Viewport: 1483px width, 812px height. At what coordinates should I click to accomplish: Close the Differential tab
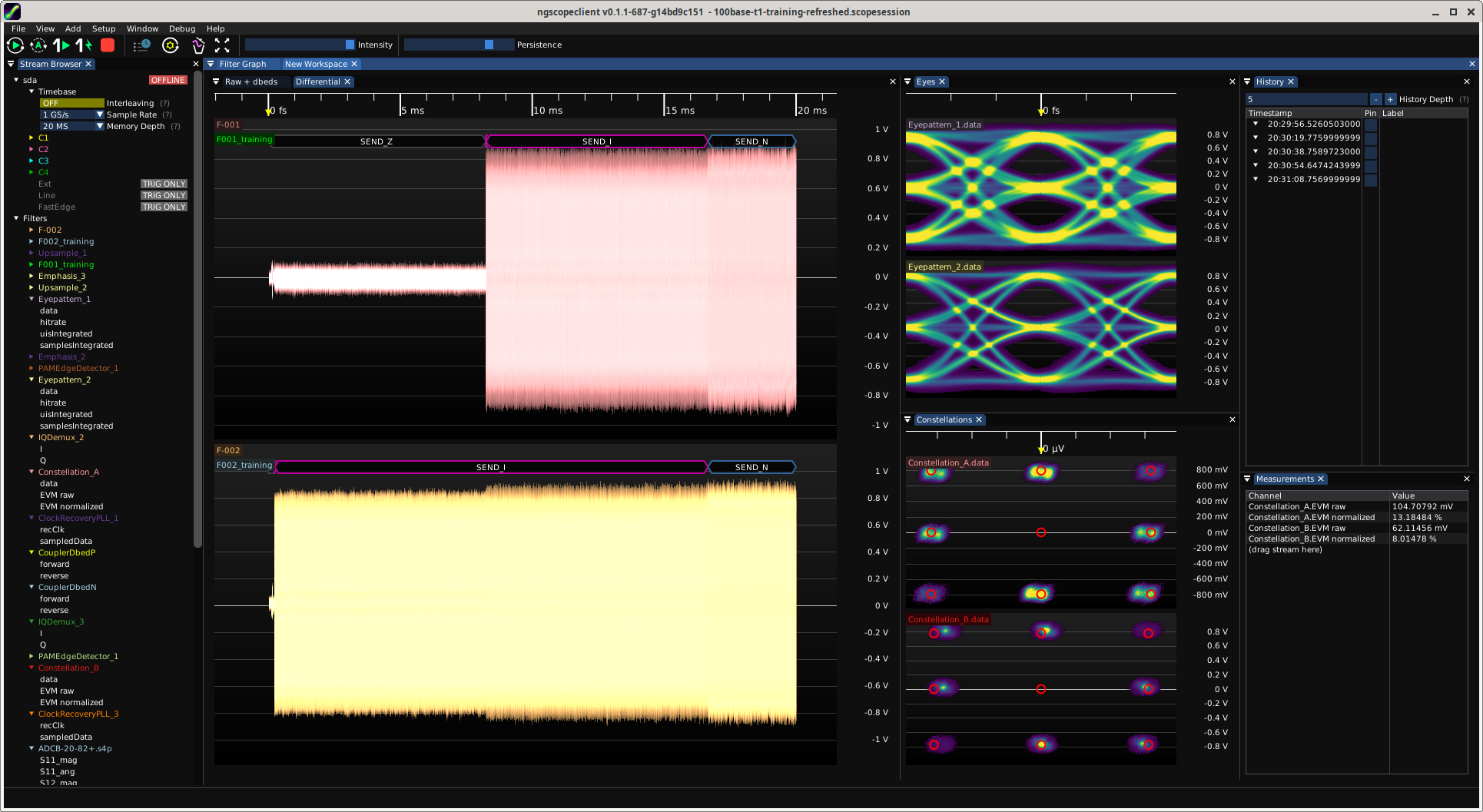347,81
